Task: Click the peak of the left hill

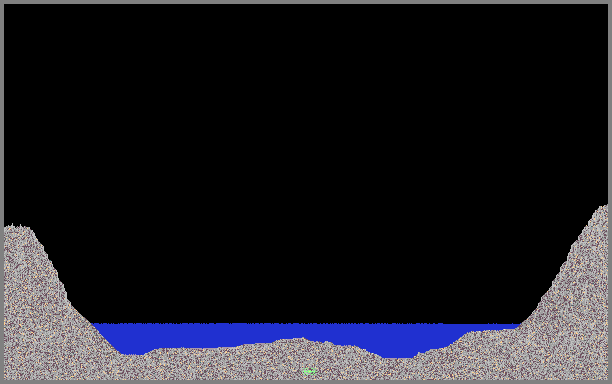Action: point(18,227)
